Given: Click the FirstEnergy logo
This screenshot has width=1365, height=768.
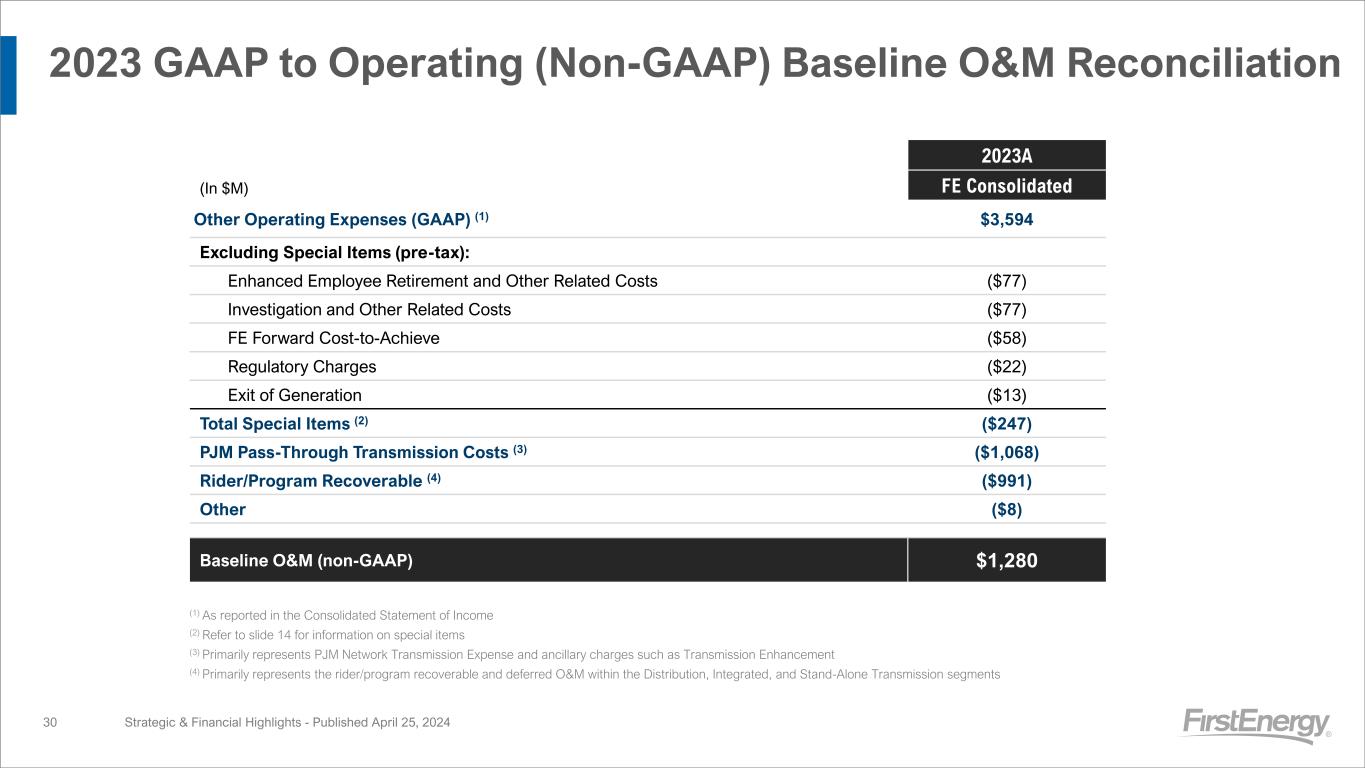Looking at the screenshot, I should [x=1256, y=724].
